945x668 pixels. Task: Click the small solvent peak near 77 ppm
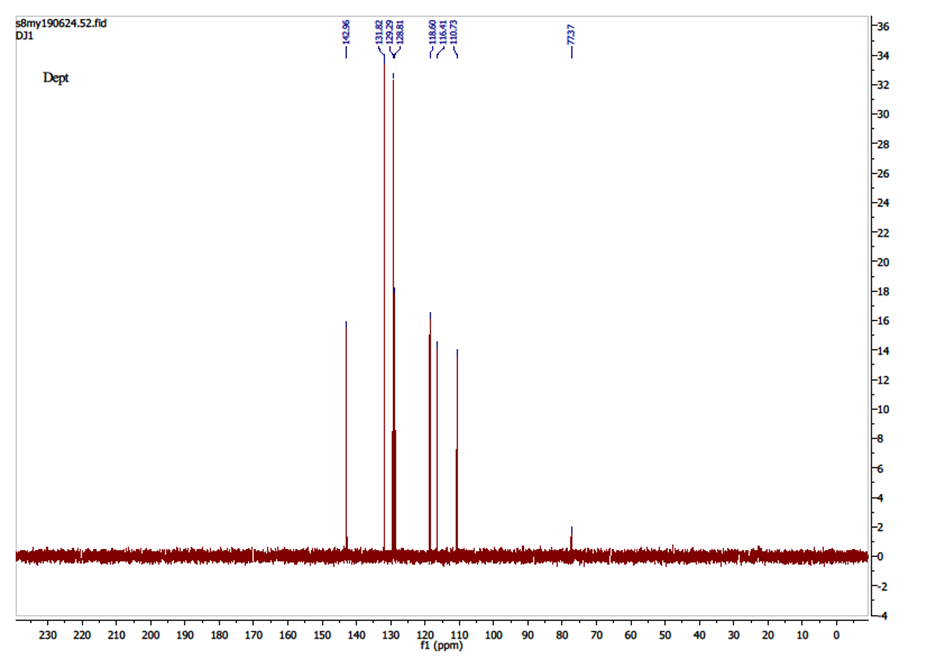coord(571,540)
